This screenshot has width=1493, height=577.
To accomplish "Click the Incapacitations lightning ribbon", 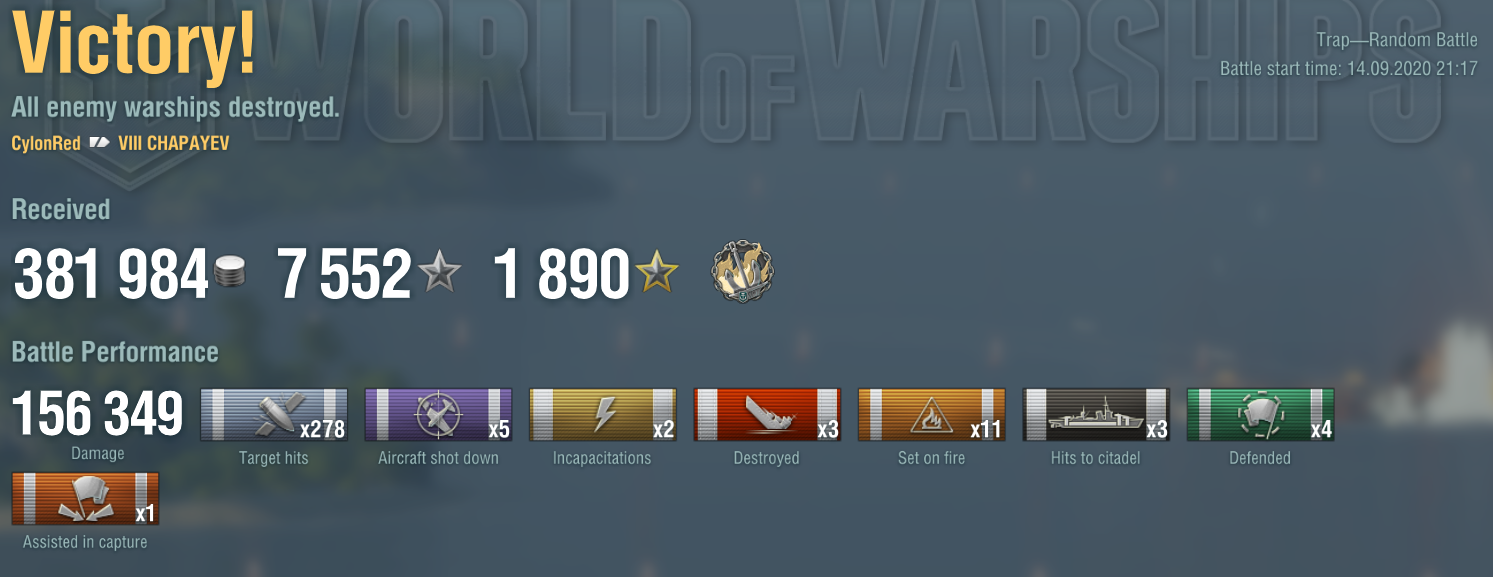I will pos(602,415).
